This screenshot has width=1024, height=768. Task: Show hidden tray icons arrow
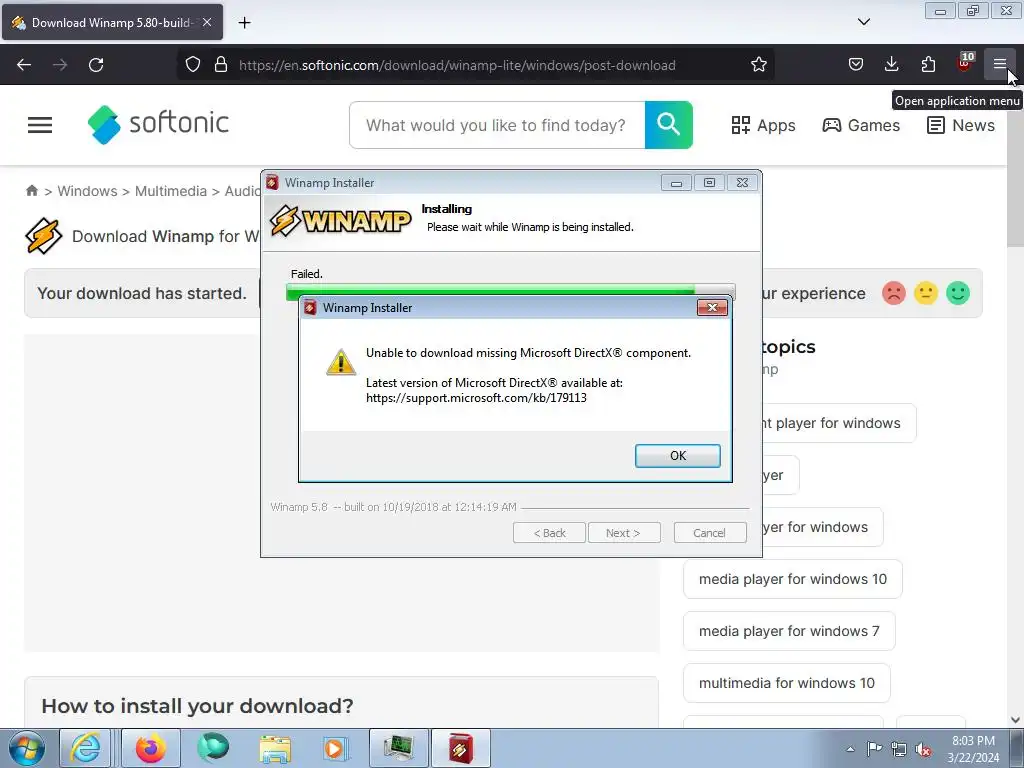click(850, 749)
